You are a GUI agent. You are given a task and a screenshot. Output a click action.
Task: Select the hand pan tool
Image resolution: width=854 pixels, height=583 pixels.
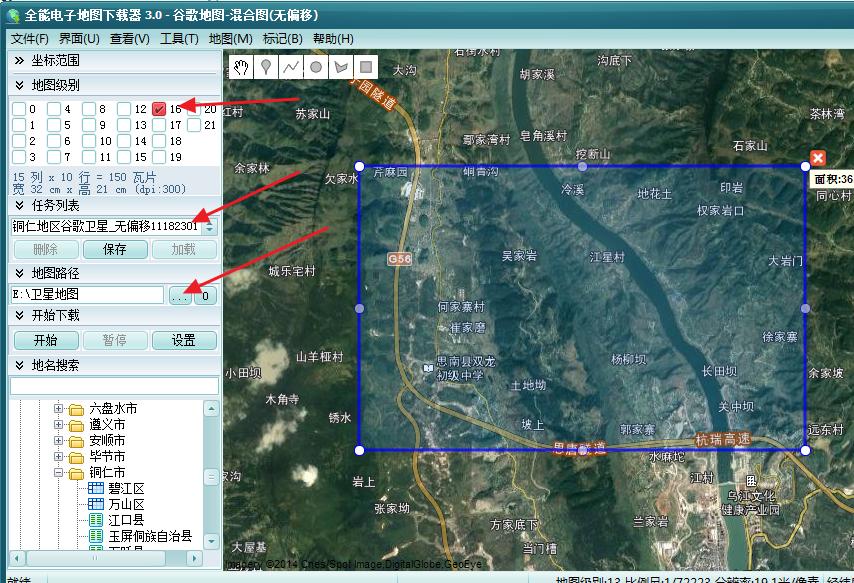pos(242,67)
